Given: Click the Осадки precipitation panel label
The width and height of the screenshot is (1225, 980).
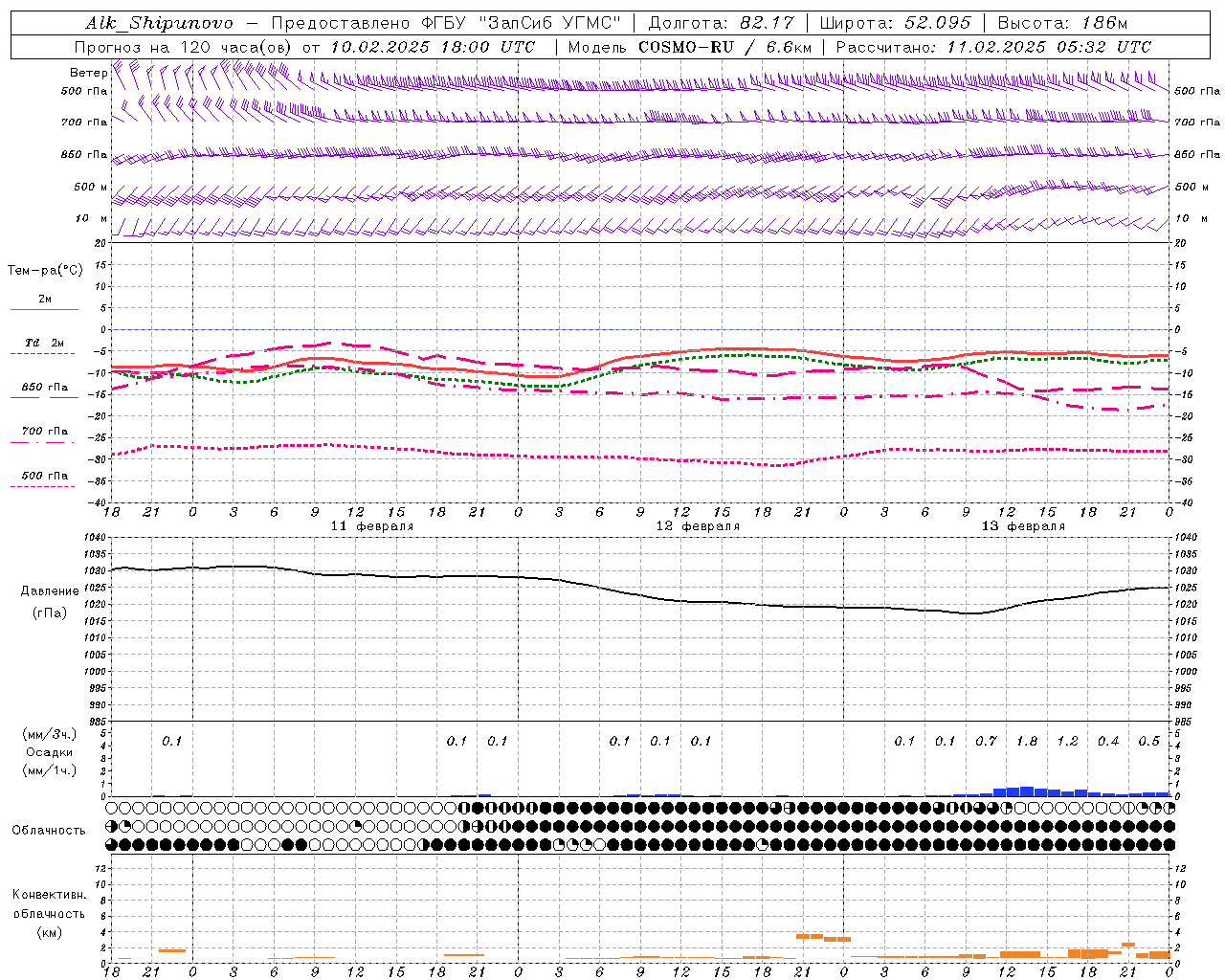Looking at the screenshot, I should 50,752.
